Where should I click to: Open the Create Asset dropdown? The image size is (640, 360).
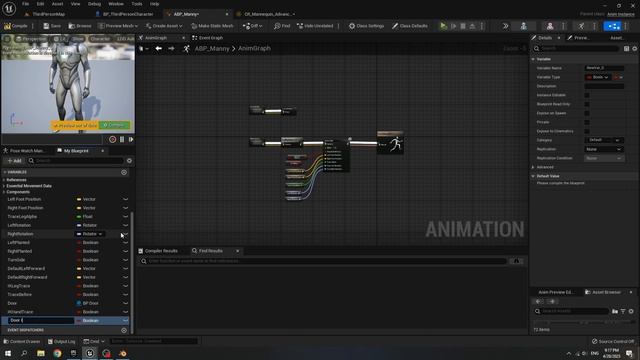pos(164,26)
